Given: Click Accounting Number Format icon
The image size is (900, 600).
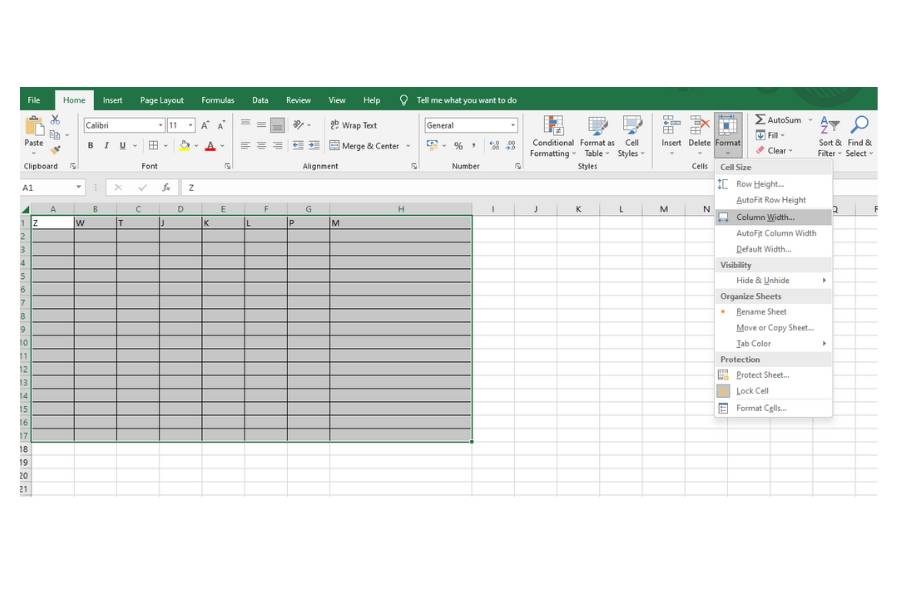Looking at the screenshot, I should pos(432,146).
